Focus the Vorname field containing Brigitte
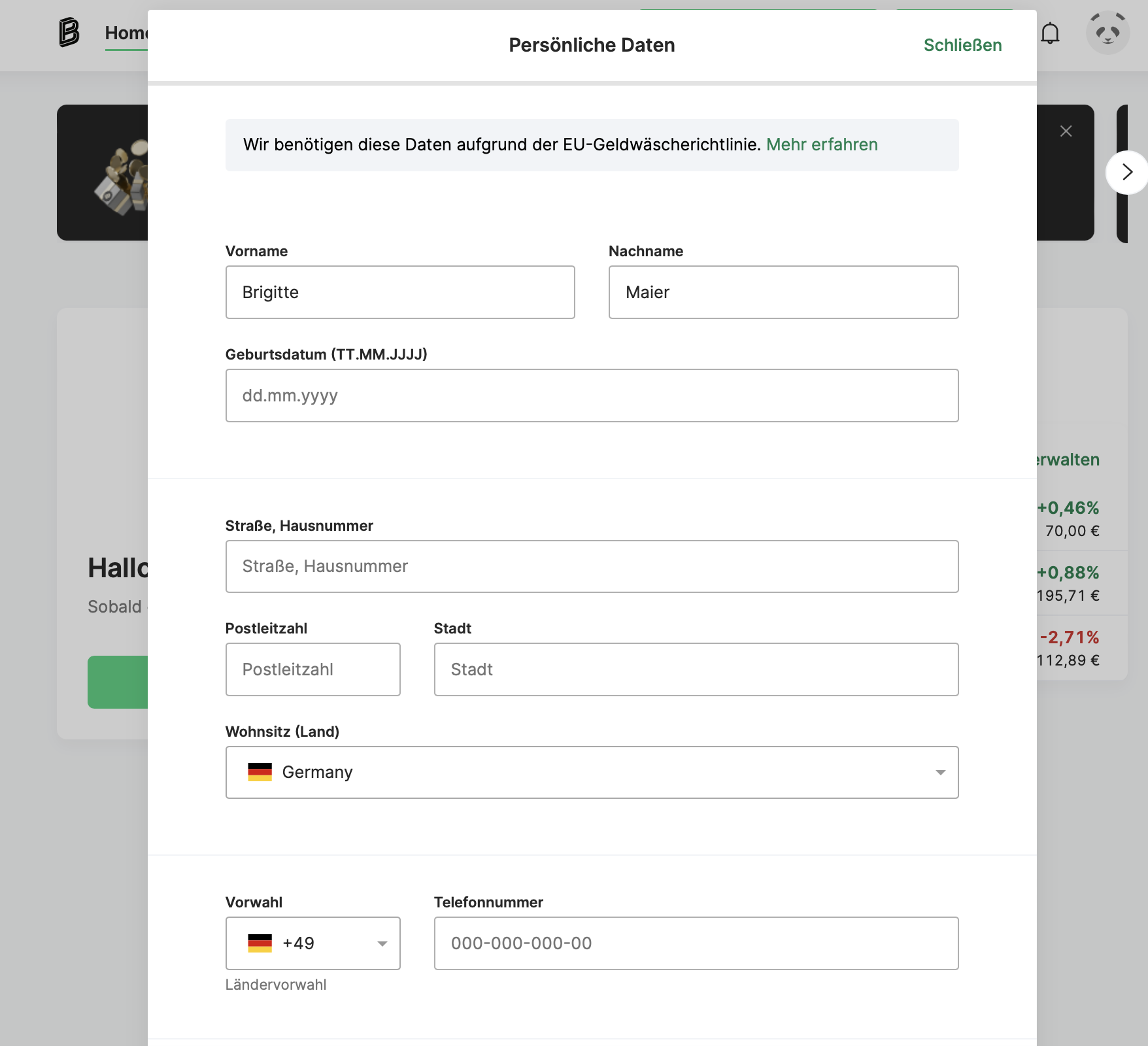Image resolution: width=1148 pixels, height=1046 pixels. pos(400,292)
